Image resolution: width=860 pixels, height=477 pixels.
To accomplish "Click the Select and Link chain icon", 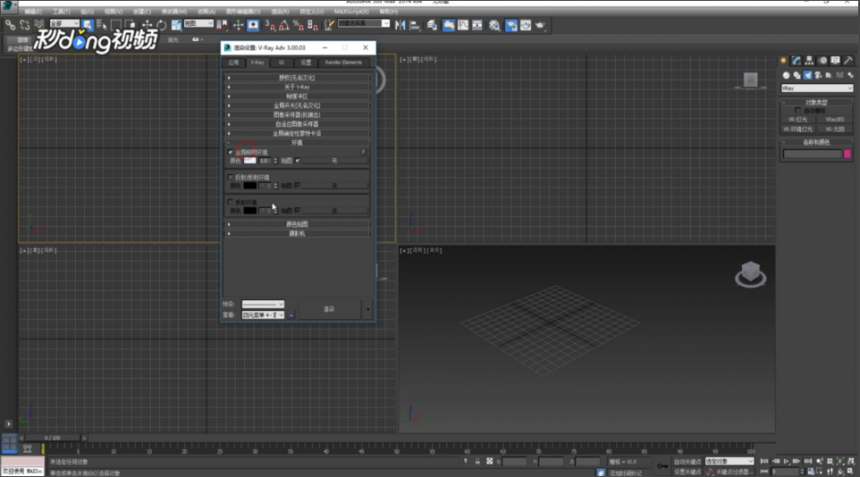I will (x=10, y=25).
